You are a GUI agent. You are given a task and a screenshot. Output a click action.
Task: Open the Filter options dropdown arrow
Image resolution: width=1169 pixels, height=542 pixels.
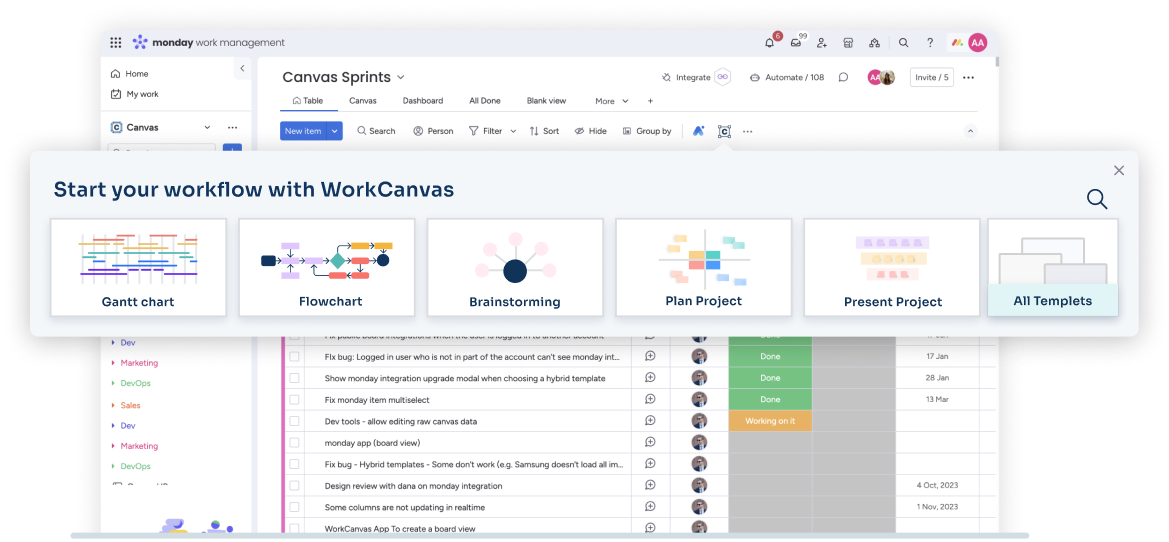point(513,131)
